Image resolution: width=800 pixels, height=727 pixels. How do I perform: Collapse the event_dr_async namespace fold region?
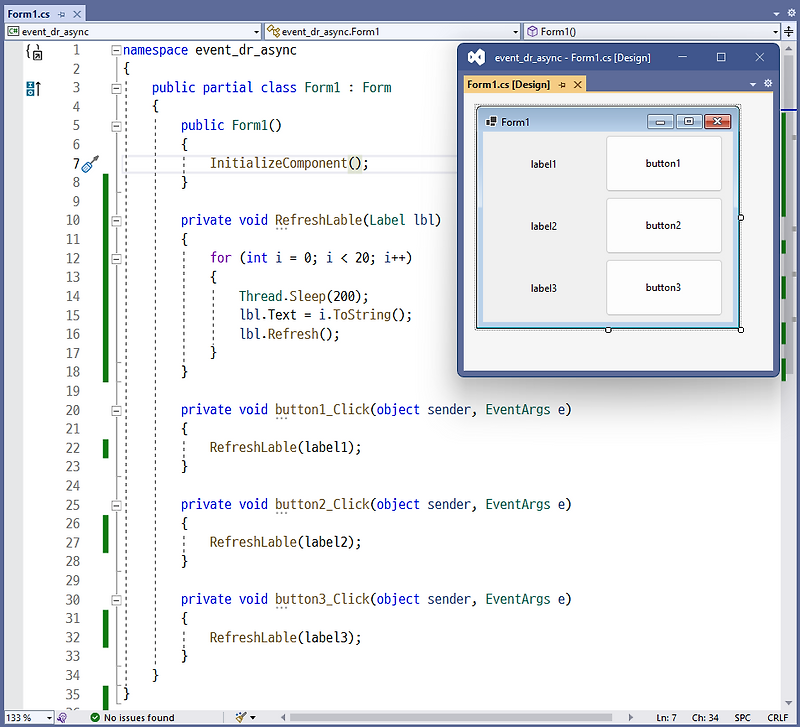pyautogui.click(x=116, y=50)
